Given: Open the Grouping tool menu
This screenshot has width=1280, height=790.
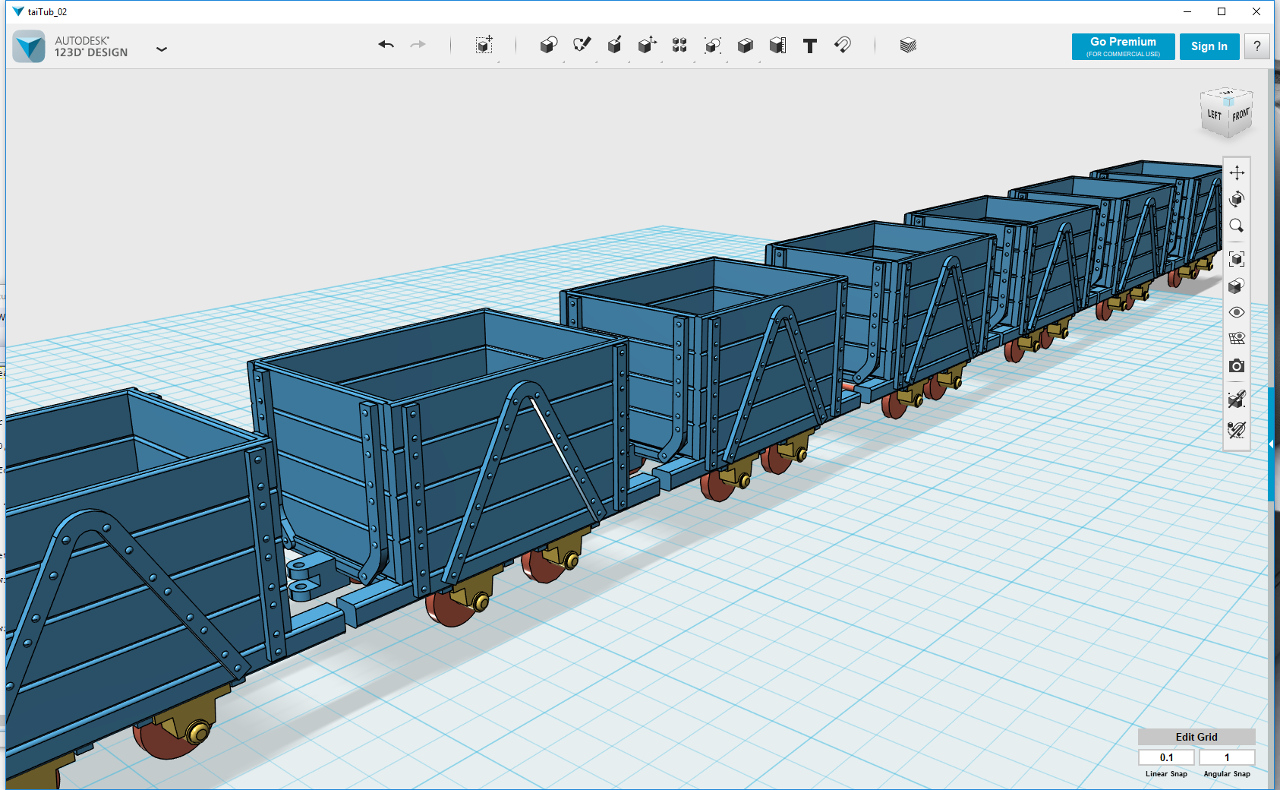Looking at the screenshot, I should (713, 45).
